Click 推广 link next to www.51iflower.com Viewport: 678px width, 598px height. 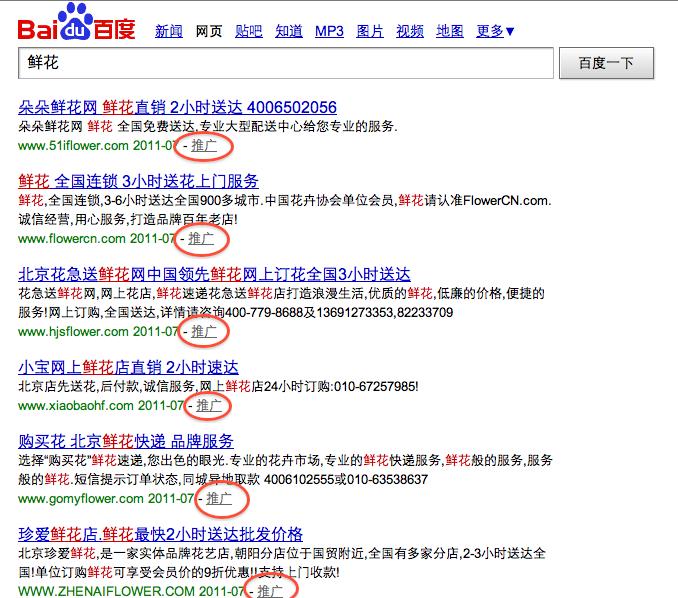[204, 146]
